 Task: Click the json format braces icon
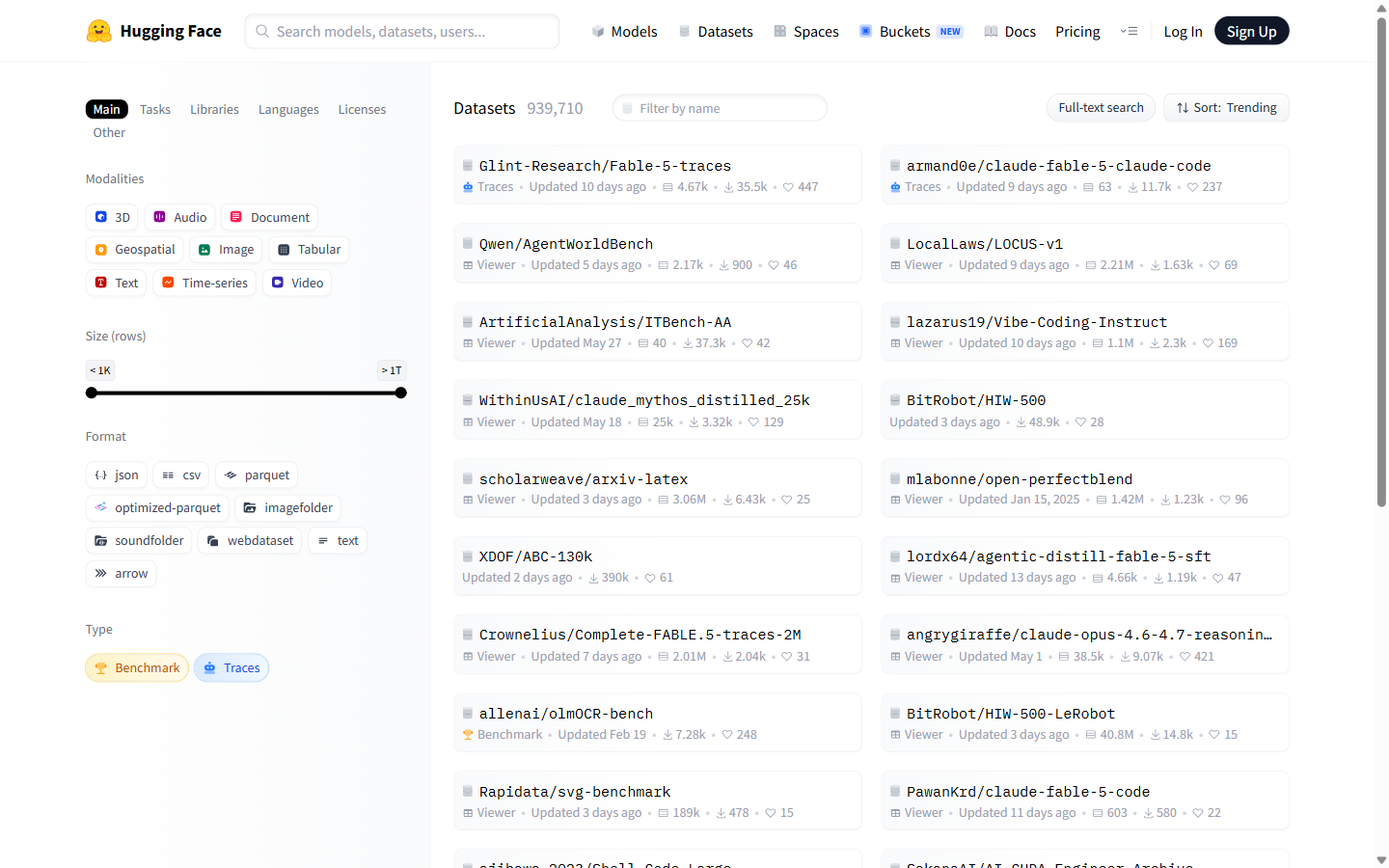101,475
